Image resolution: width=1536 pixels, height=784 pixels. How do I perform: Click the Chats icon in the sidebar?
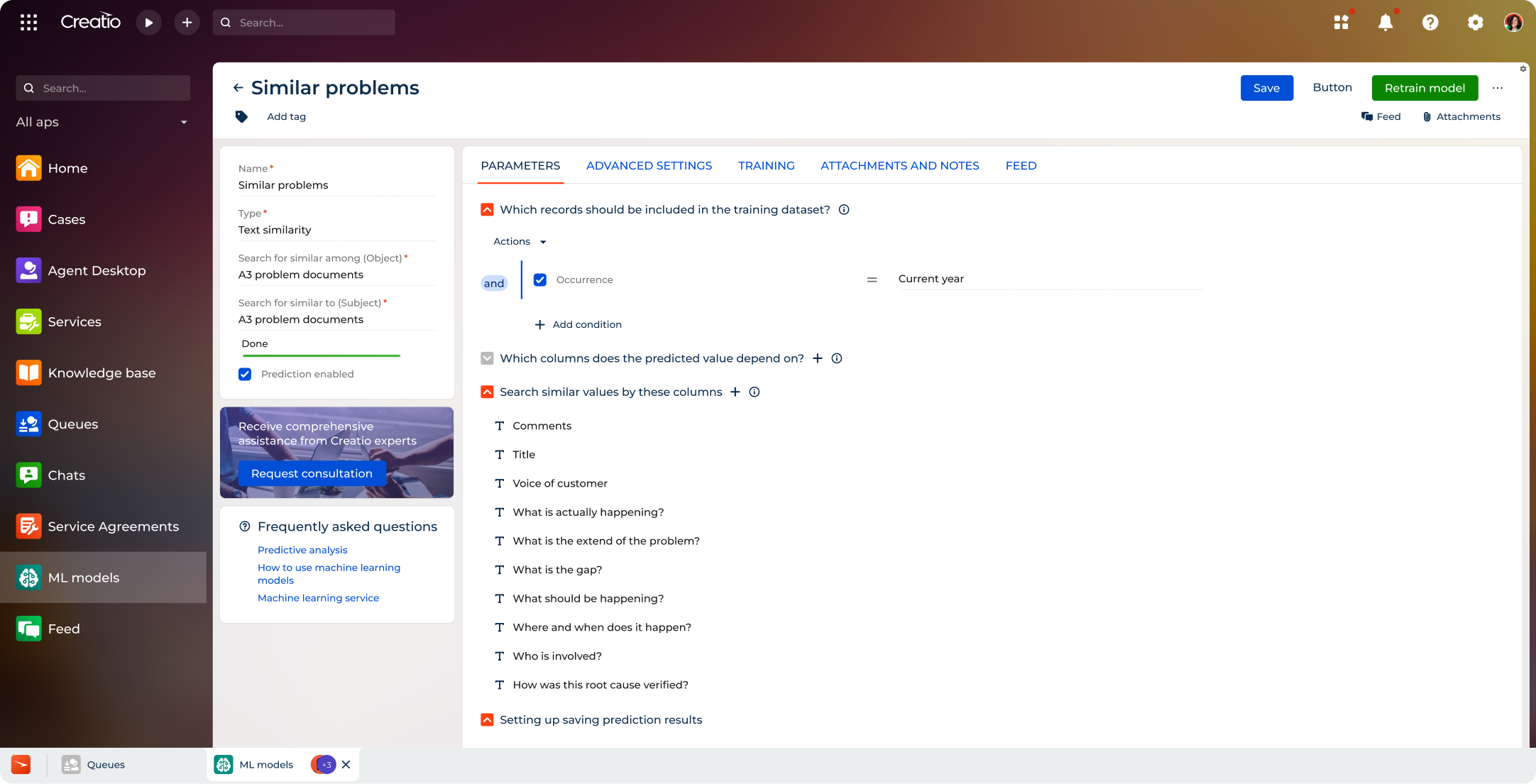pos(28,475)
